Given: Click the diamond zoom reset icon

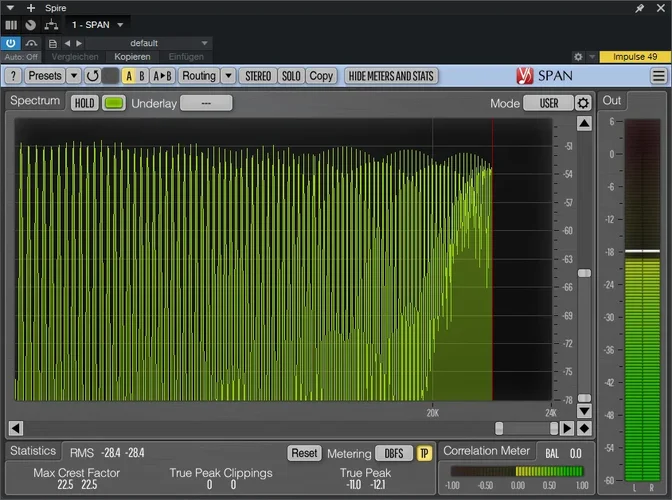Looking at the screenshot, I should (584, 428).
